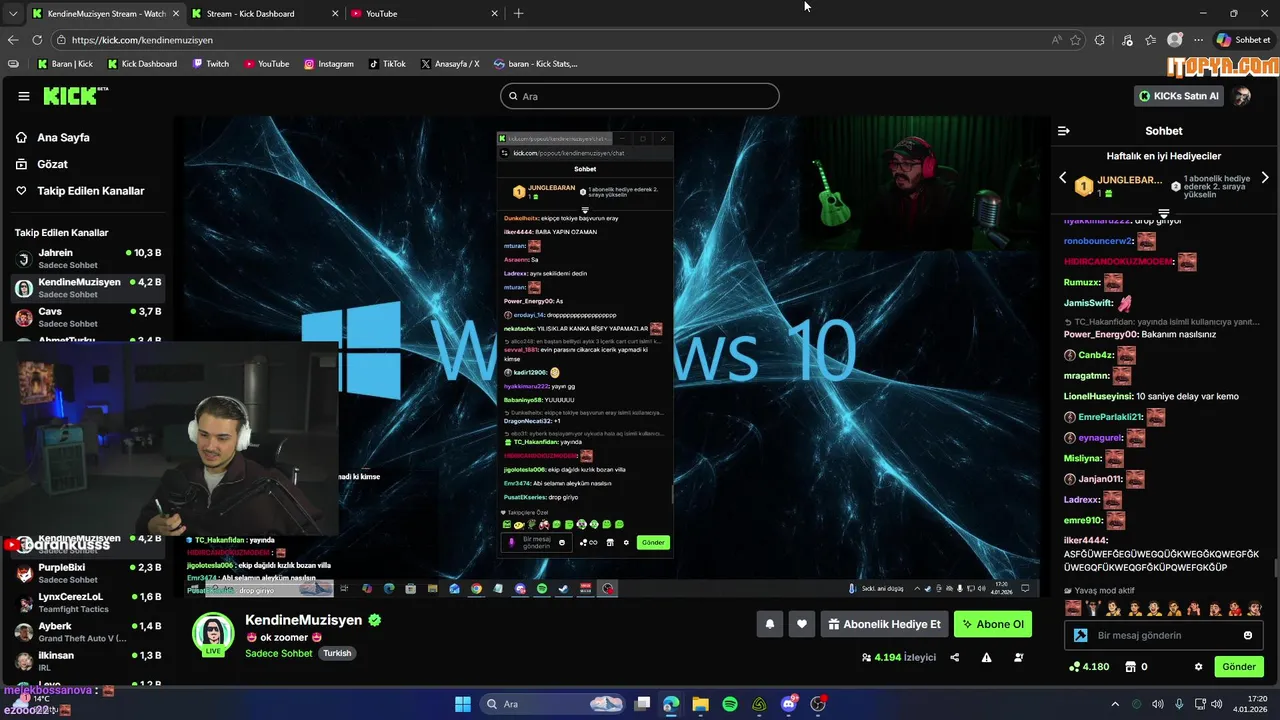The height and width of the screenshot is (720, 1280).
Task: Open a new browser tab
Action: click(518, 13)
